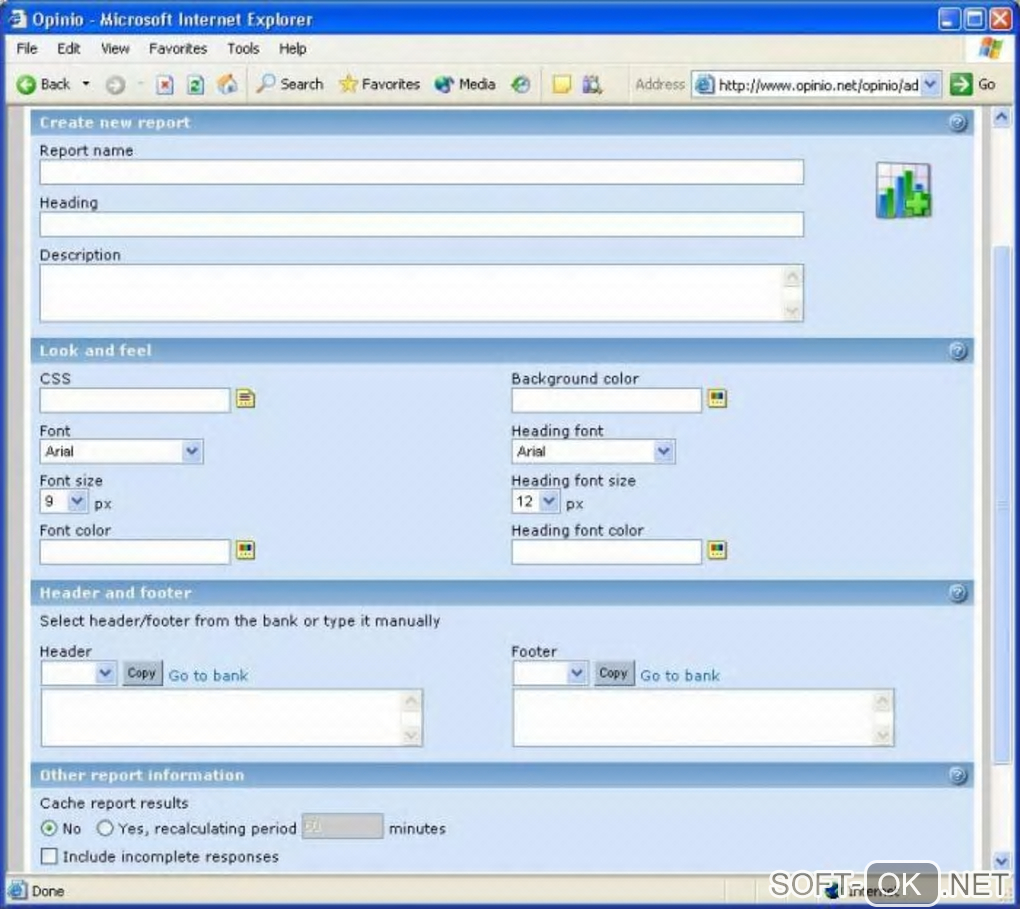Select Yes, recalculating period radio option
The image size is (1020, 909).
(x=105, y=828)
